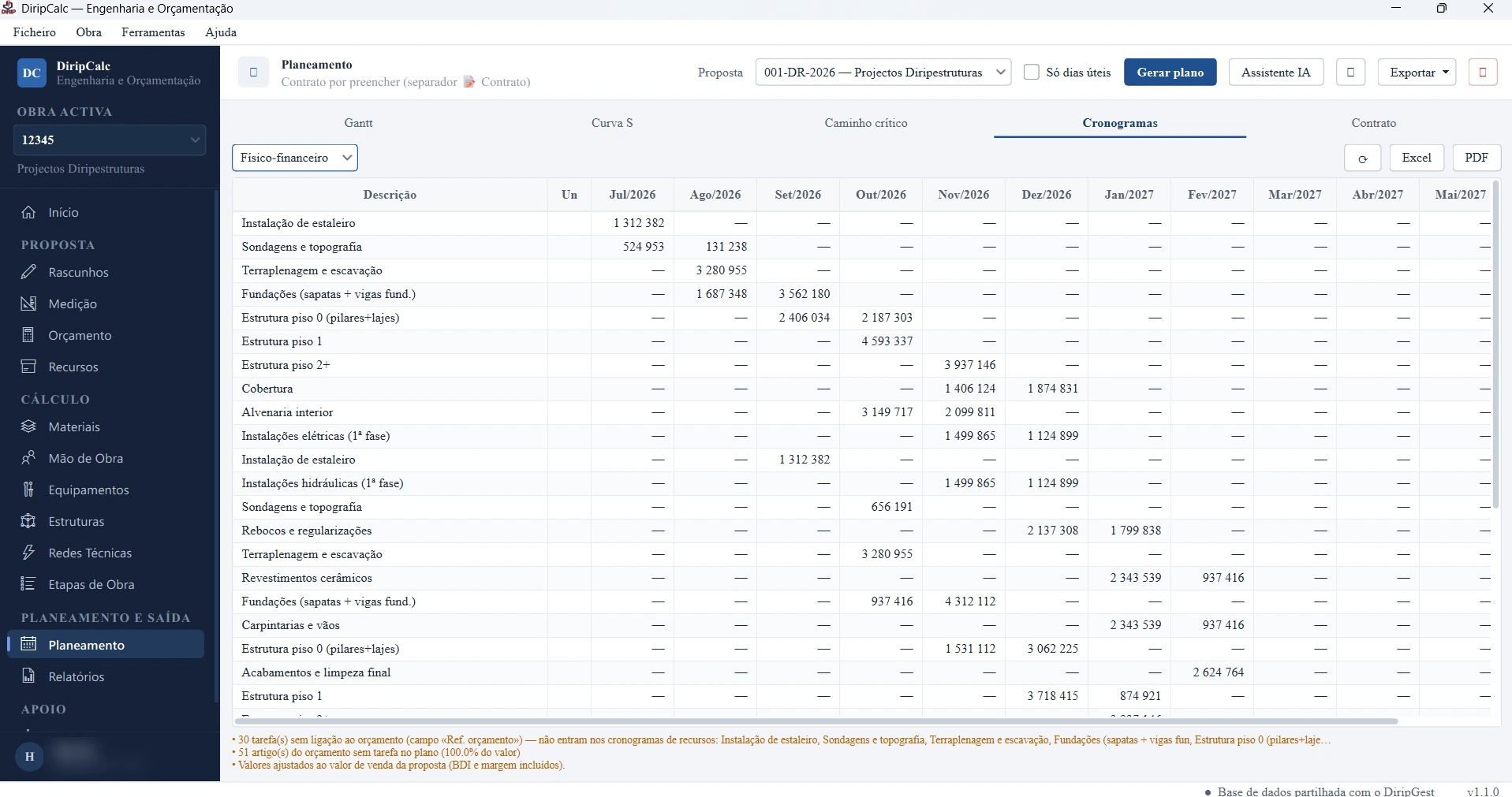Click the DC logo badge in the sidebar

tap(32, 73)
